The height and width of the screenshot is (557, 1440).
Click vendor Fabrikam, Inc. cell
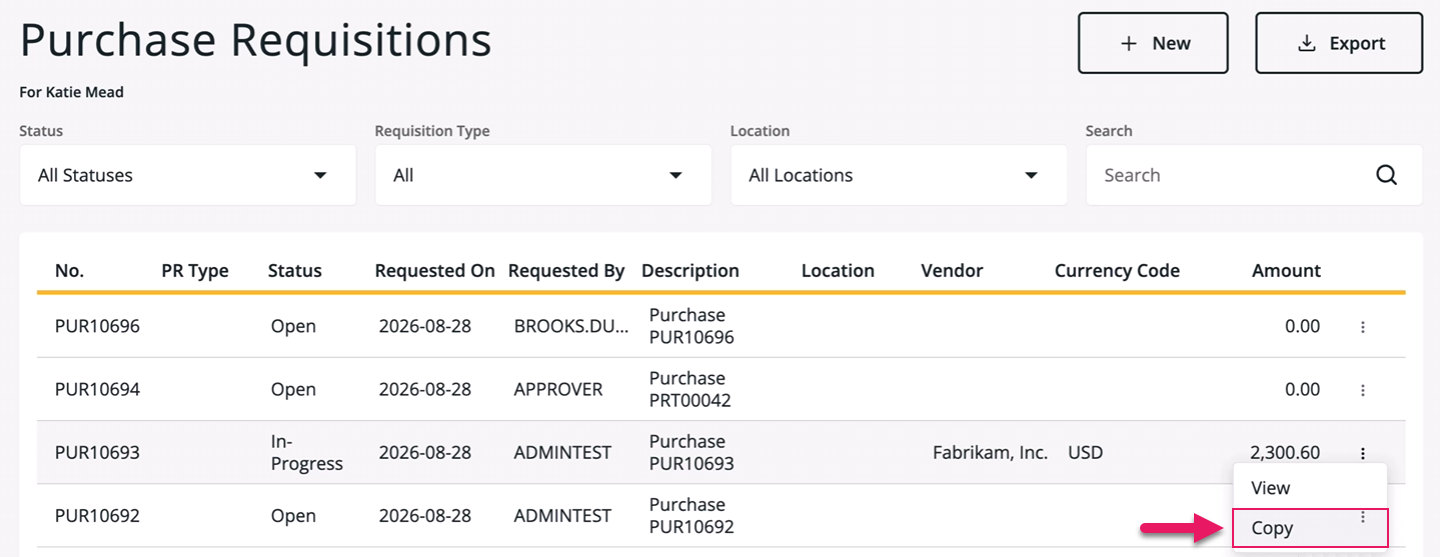(x=990, y=453)
